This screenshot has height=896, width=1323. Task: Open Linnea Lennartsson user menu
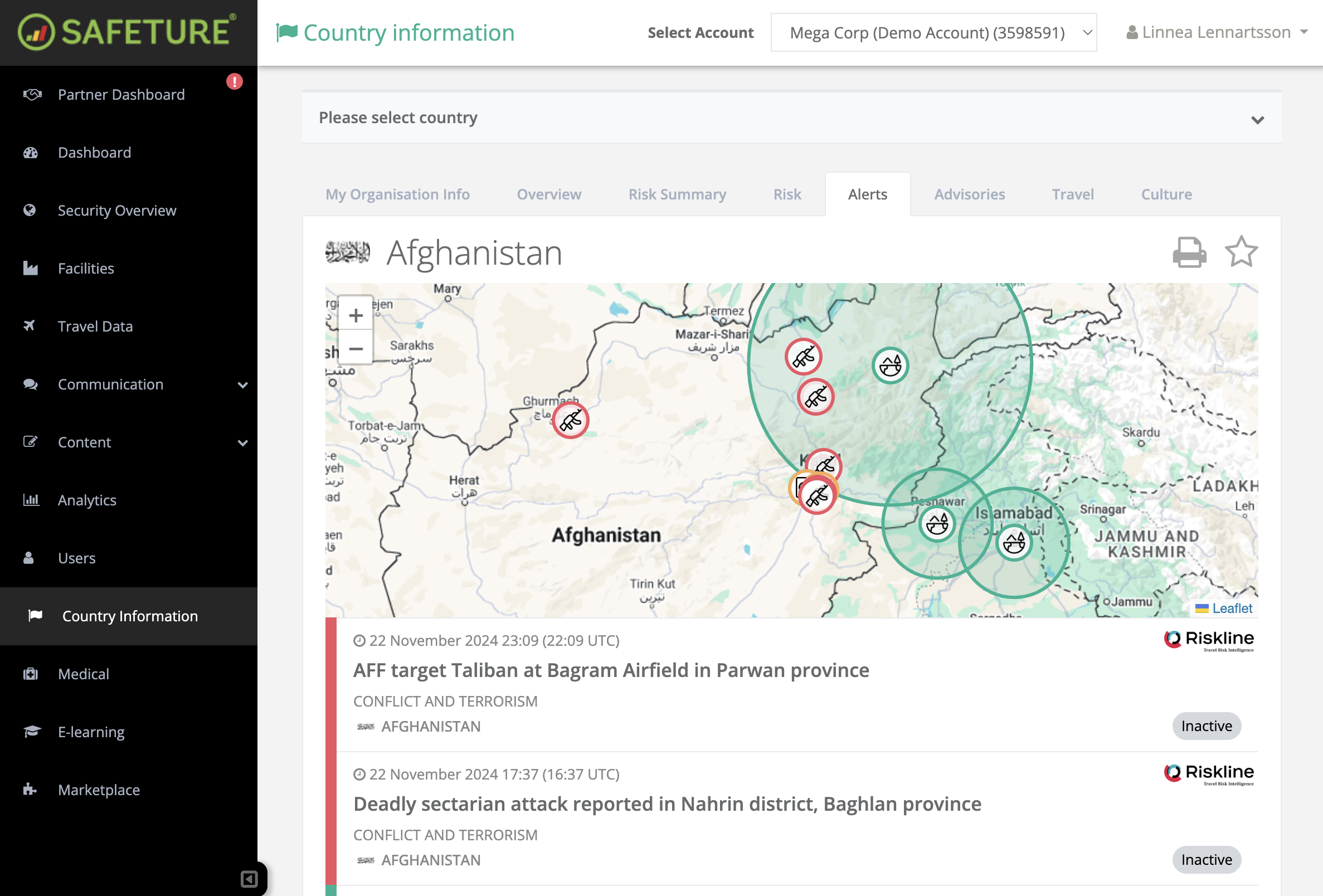(x=1217, y=32)
